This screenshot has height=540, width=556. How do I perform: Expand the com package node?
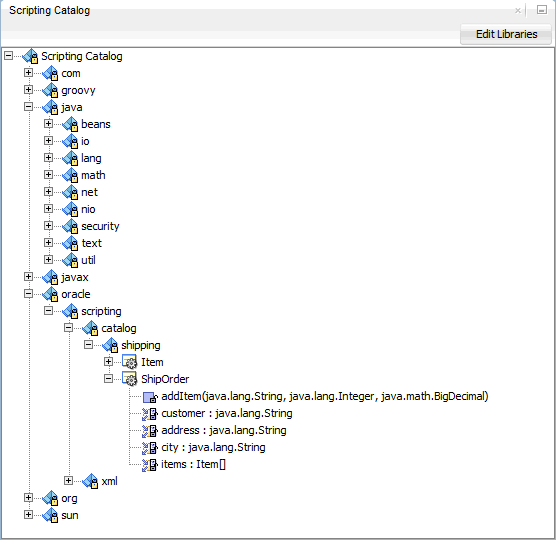point(28,73)
